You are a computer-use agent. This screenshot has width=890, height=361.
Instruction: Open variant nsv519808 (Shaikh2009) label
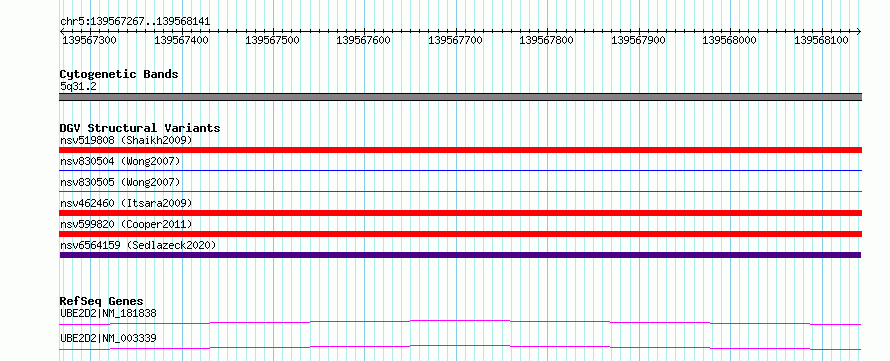tap(126, 140)
